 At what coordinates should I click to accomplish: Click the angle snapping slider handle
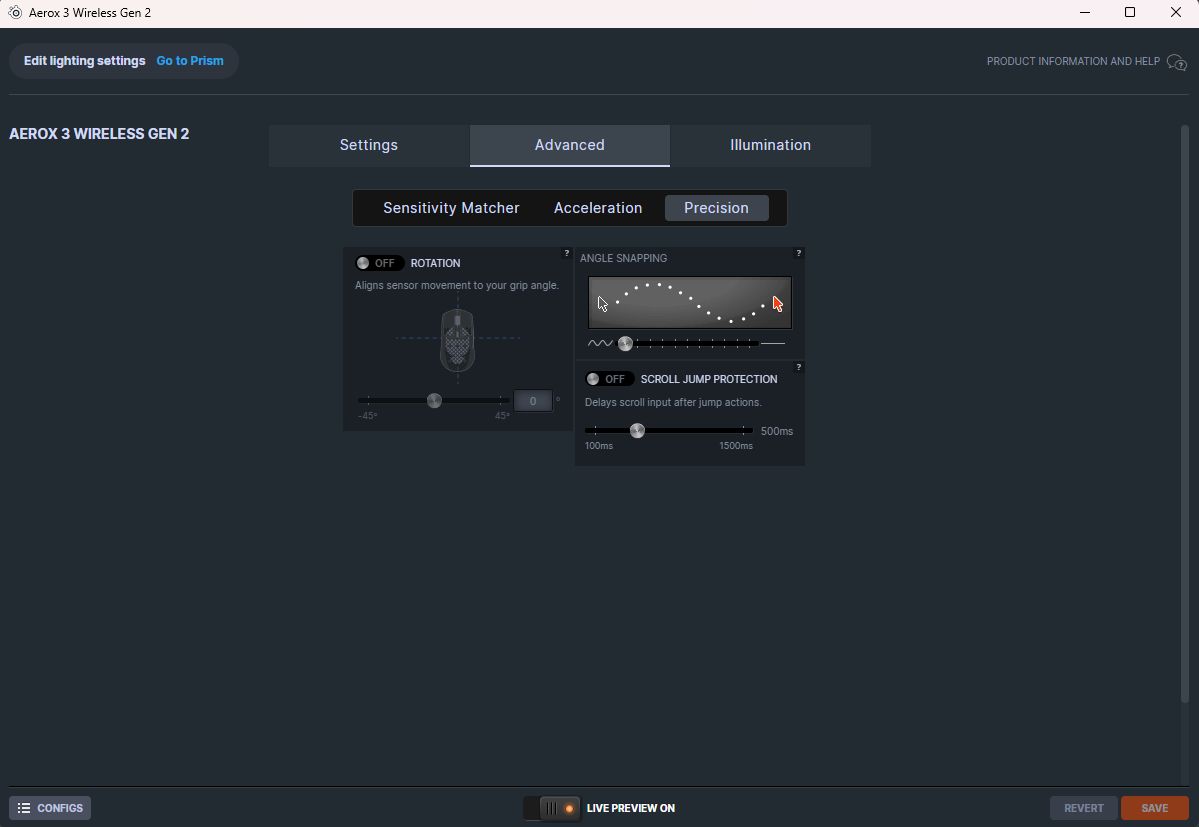point(625,344)
